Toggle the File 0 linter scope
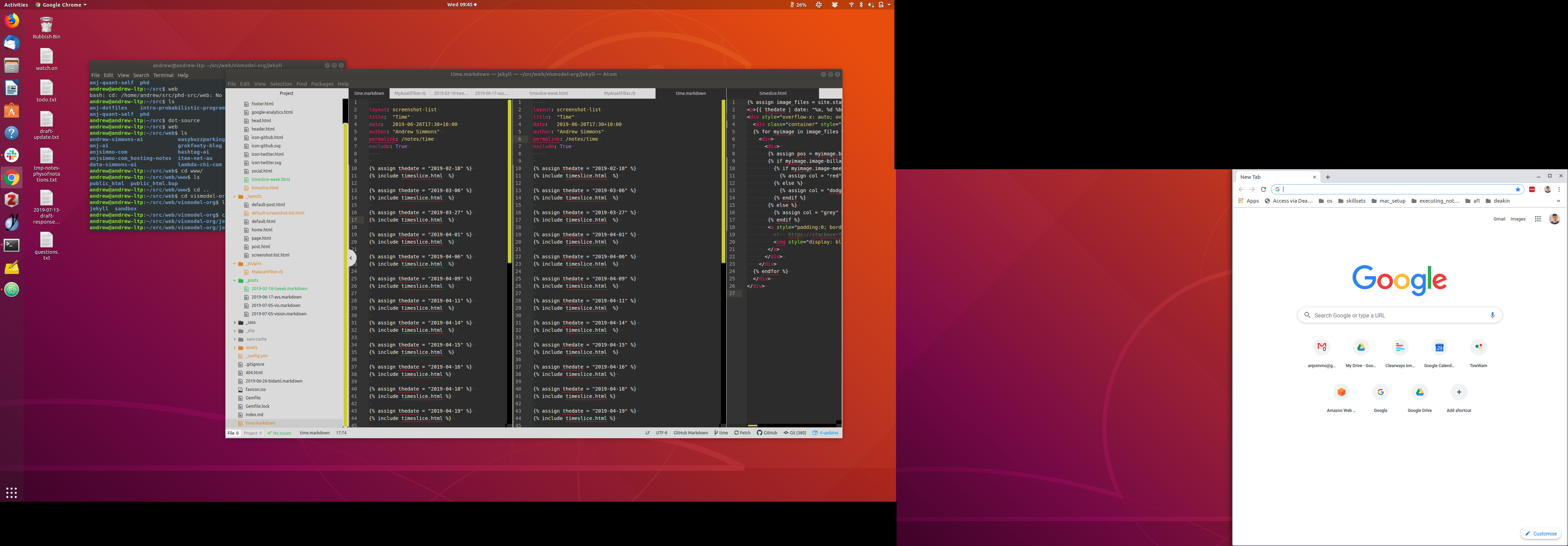 [233, 433]
